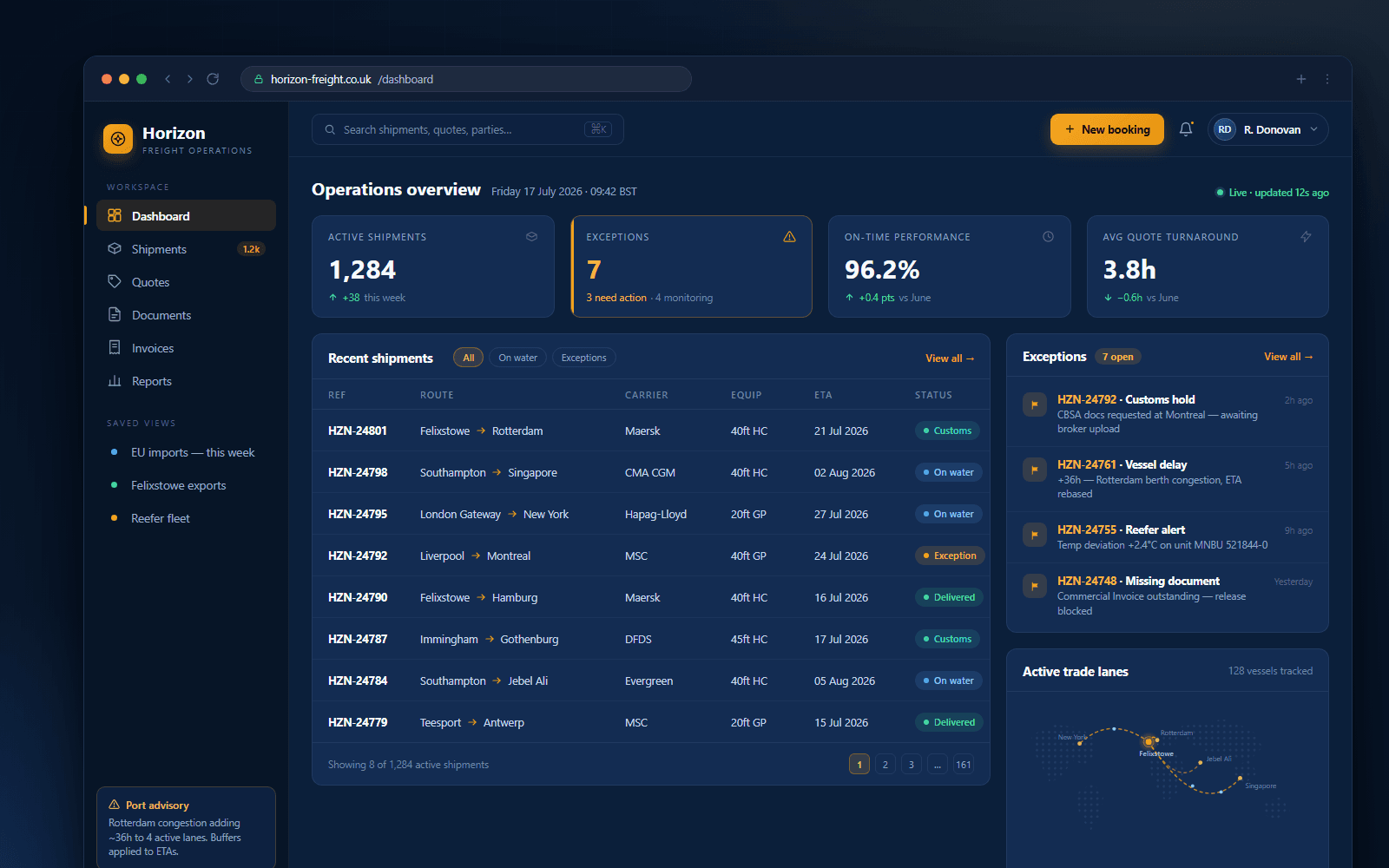This screenshot has width=1389, height=868.
Task: Click 128 vessels tracked label
Action: coord(1270,671)
